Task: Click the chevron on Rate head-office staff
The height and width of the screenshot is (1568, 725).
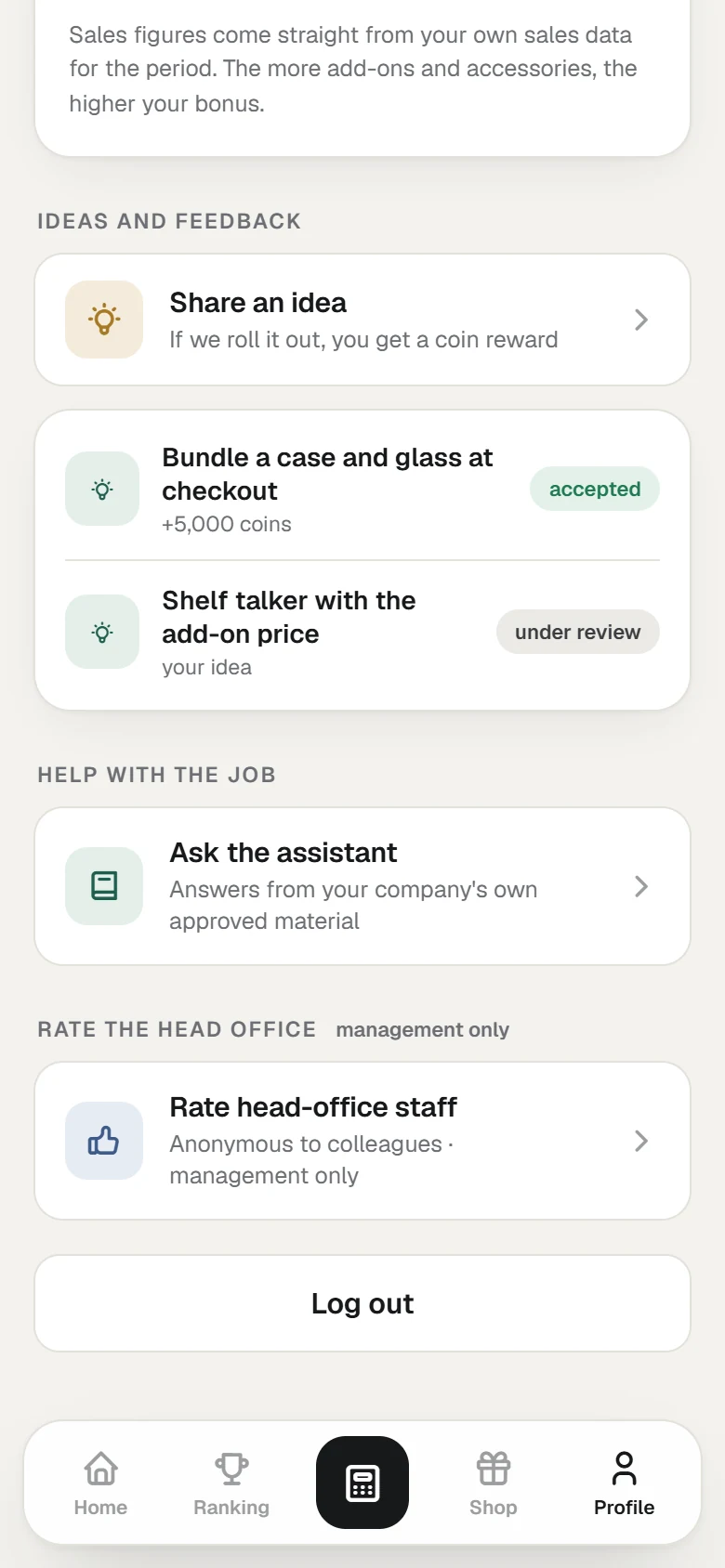Action: (641, 1141)
